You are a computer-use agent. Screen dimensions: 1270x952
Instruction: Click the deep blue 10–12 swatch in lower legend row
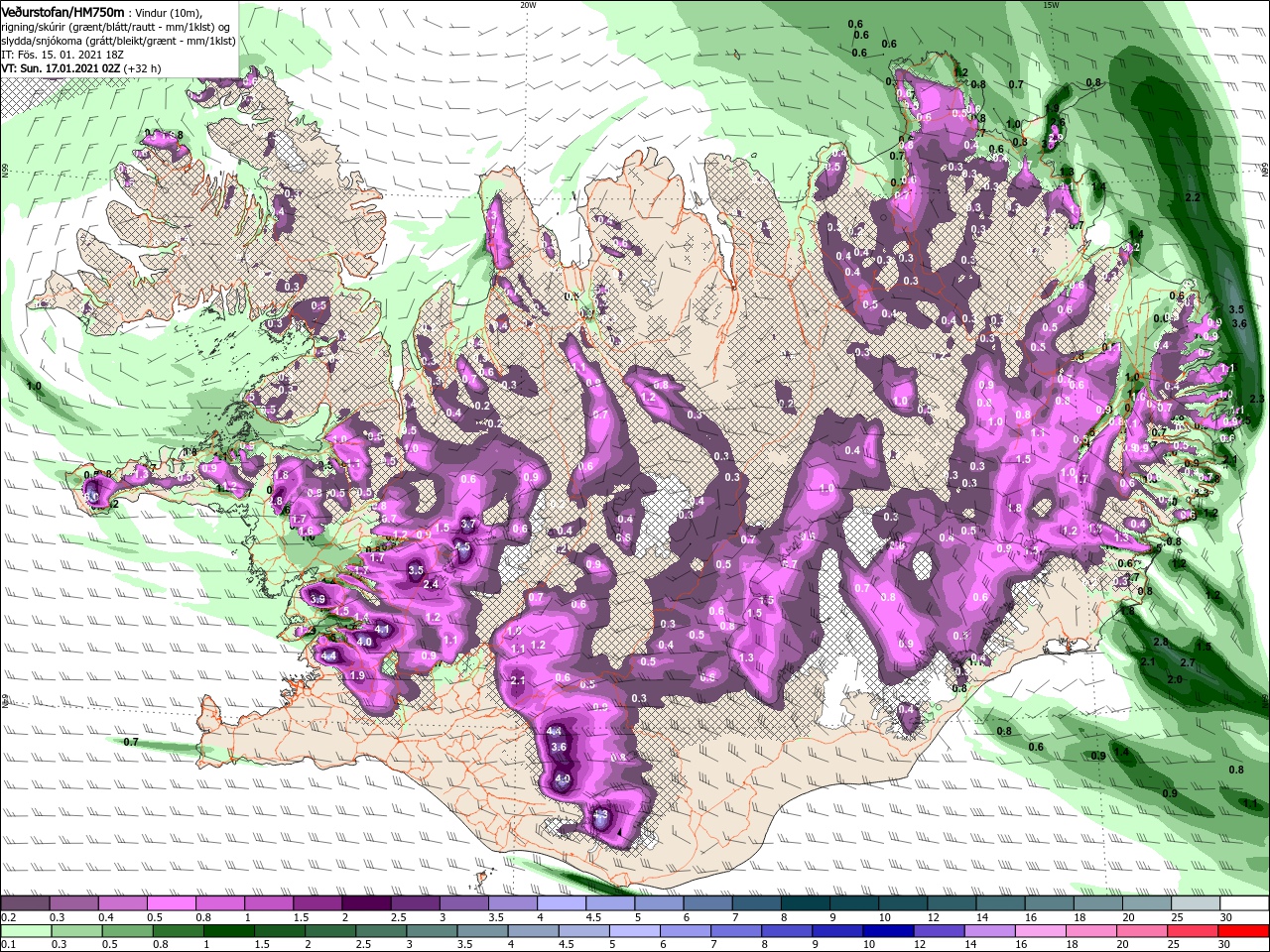tap(888, 931)
